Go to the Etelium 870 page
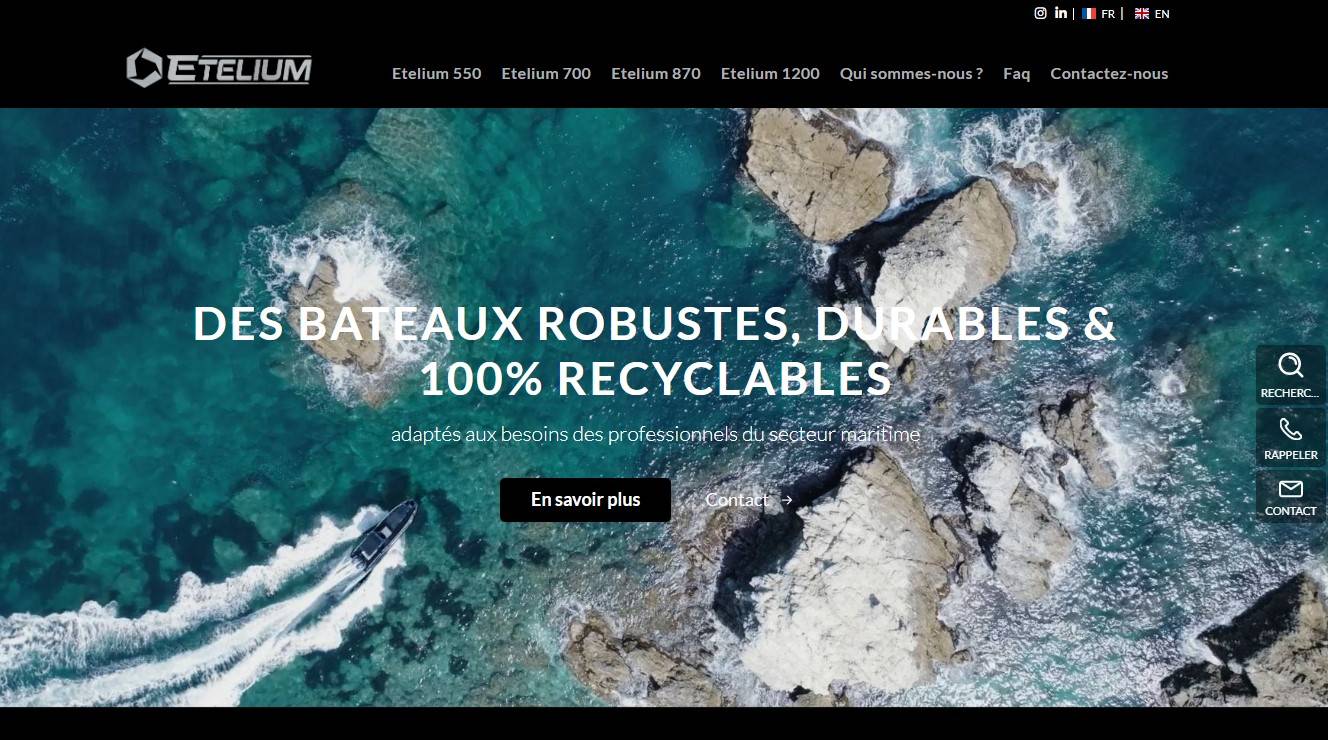Image resolution: width=1328 pixels, height=740 pixels. [656, 73]
